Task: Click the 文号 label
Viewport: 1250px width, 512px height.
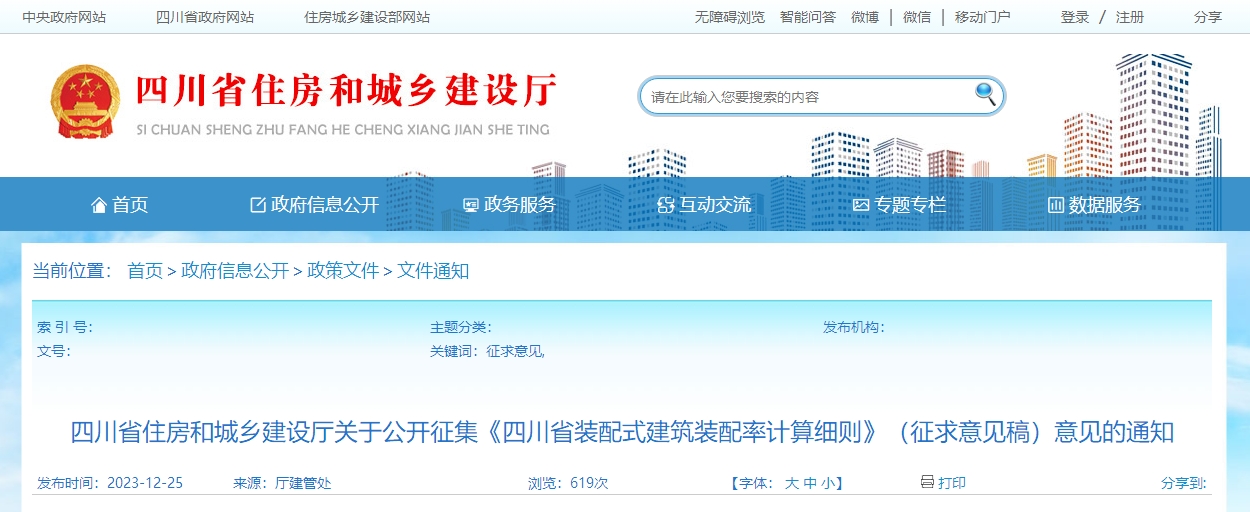Action: tap(54, 352)
